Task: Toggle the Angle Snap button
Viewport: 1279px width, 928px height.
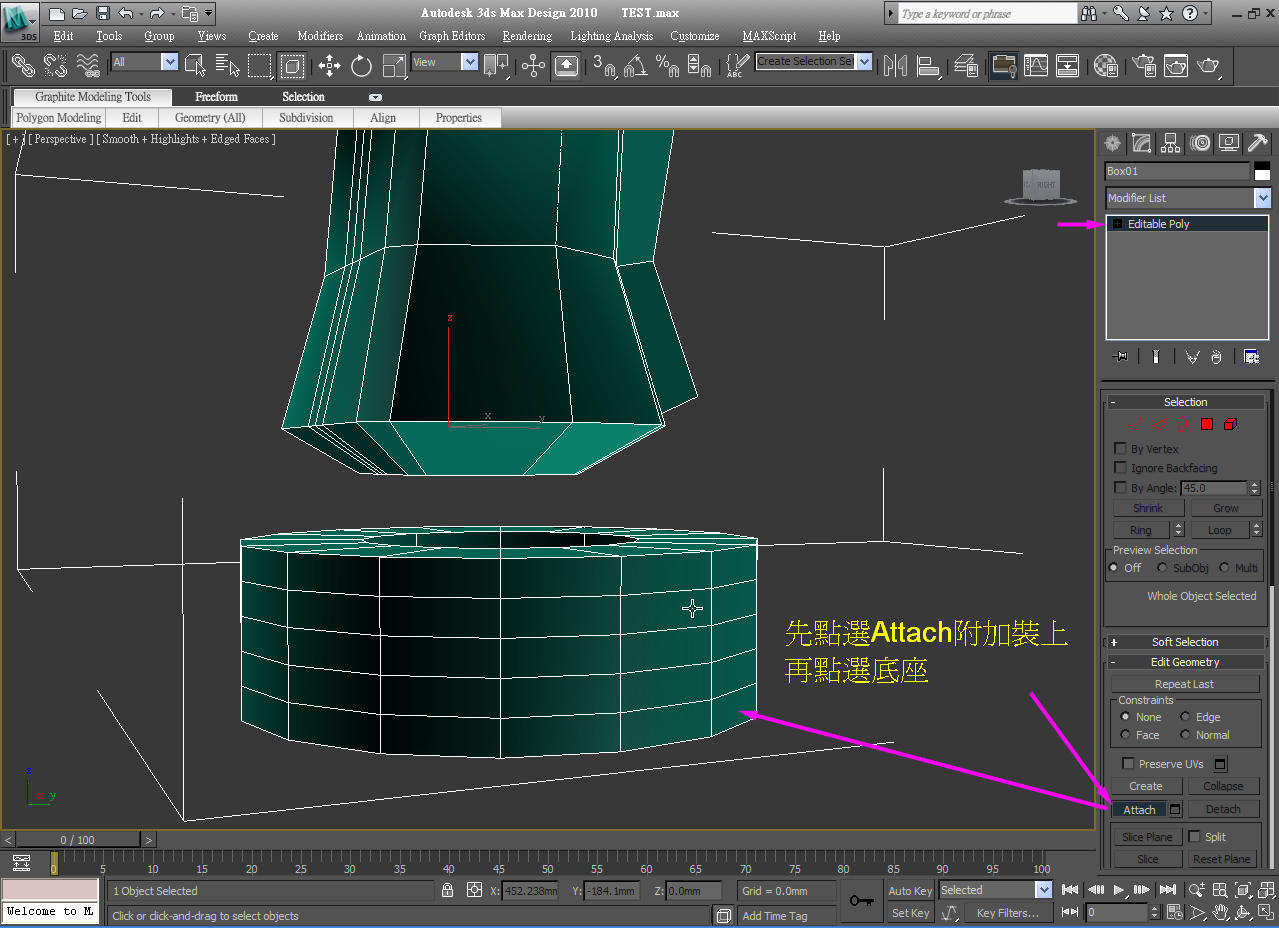Action: (x=635, y=66)
